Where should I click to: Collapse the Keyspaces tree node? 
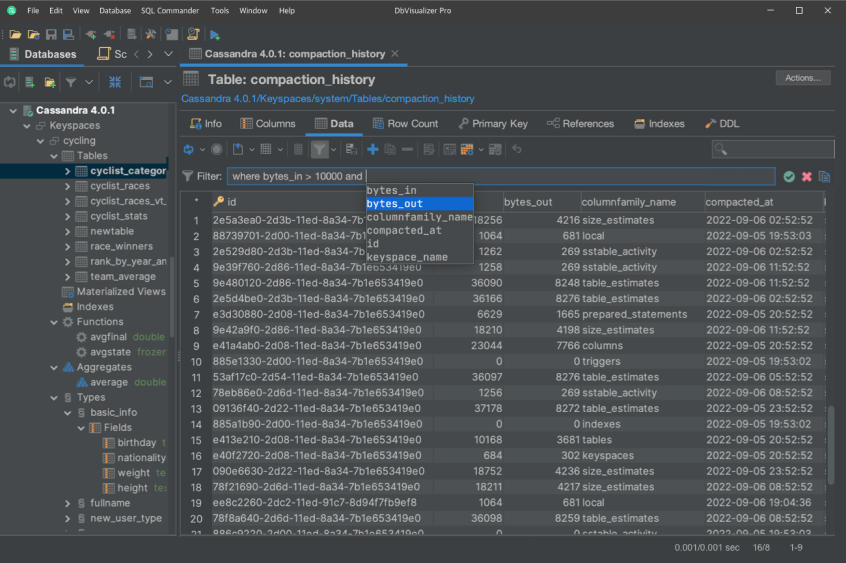[x=26, y=126]
